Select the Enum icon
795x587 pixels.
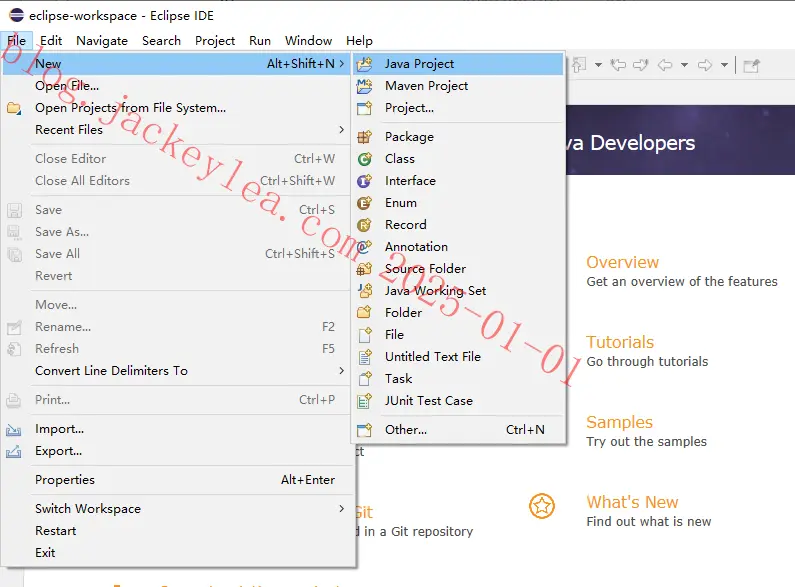(x=364, y=203)
